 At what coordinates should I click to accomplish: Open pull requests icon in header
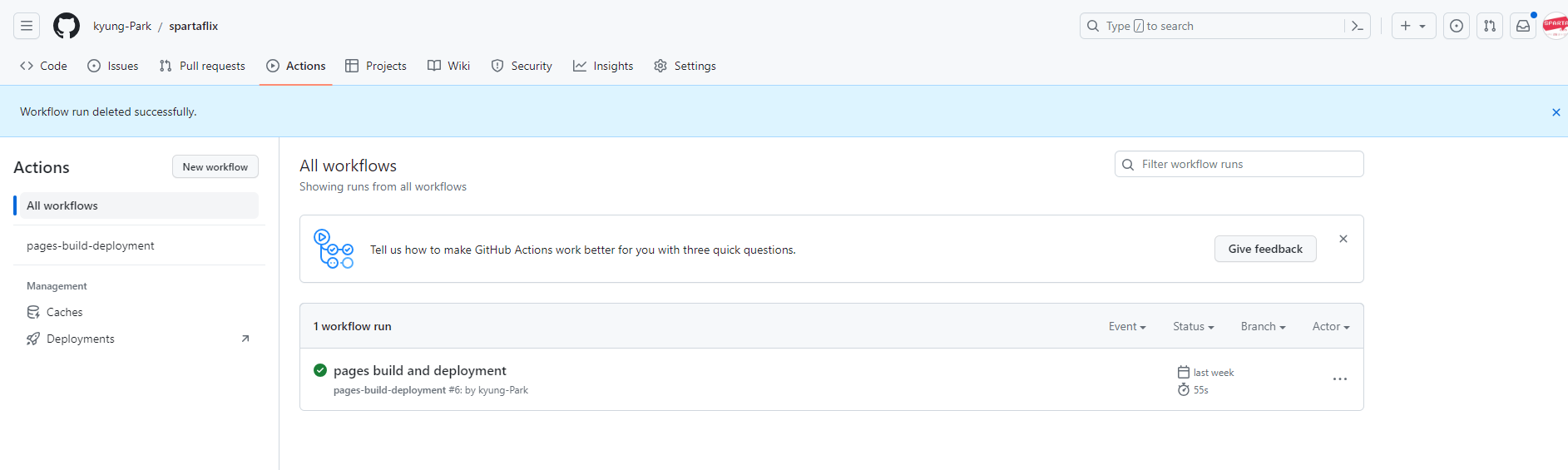pyautogui.click(x=1490, y=26)
